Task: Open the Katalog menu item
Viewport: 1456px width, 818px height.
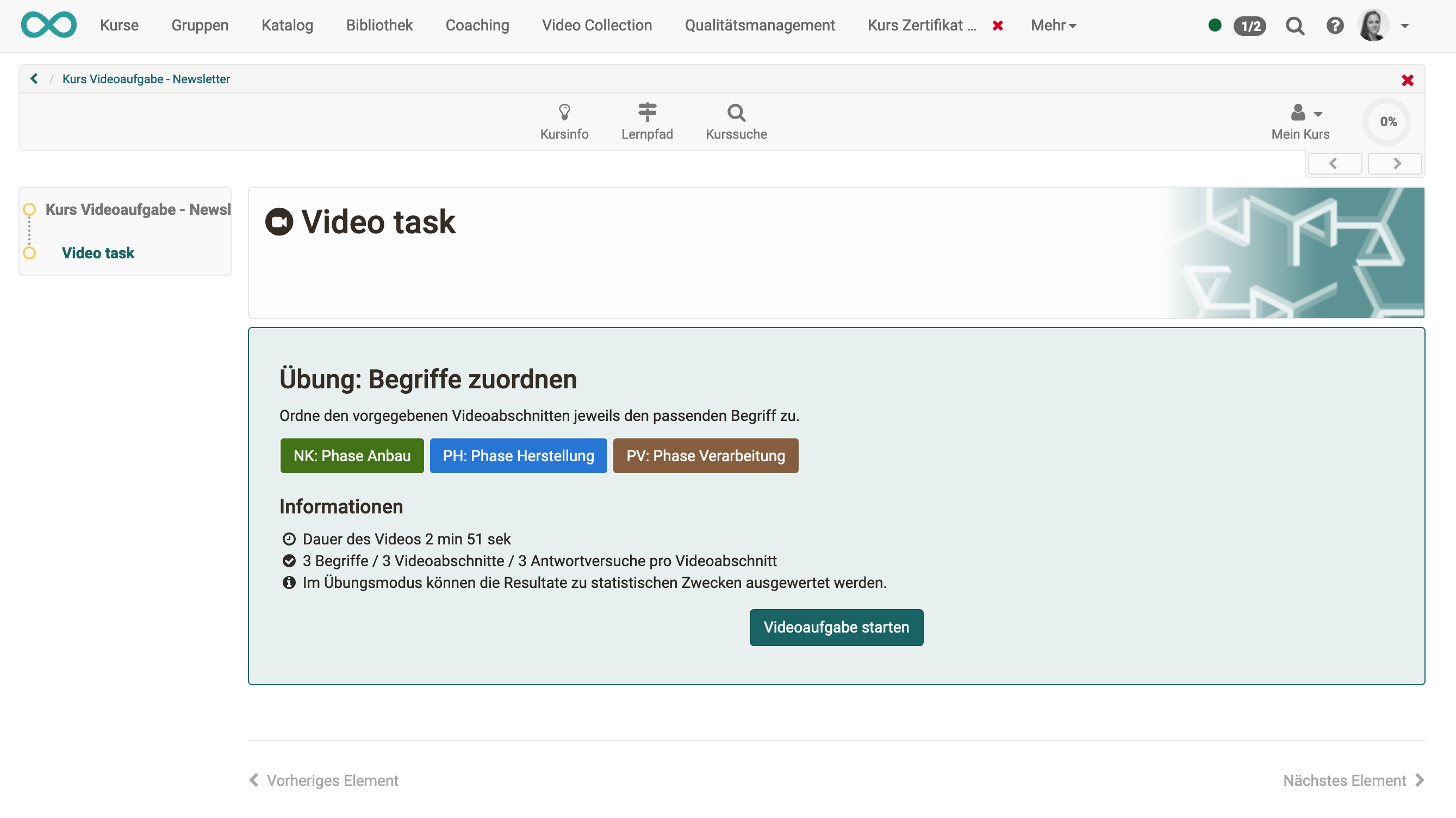Action: coord(287,26)
